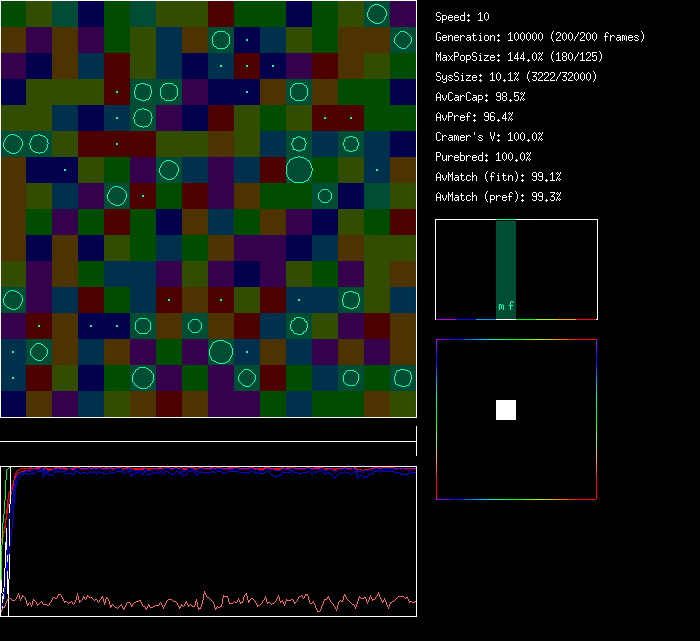
Task: Click the "m" label in histogram
Action: click(501, 307)
